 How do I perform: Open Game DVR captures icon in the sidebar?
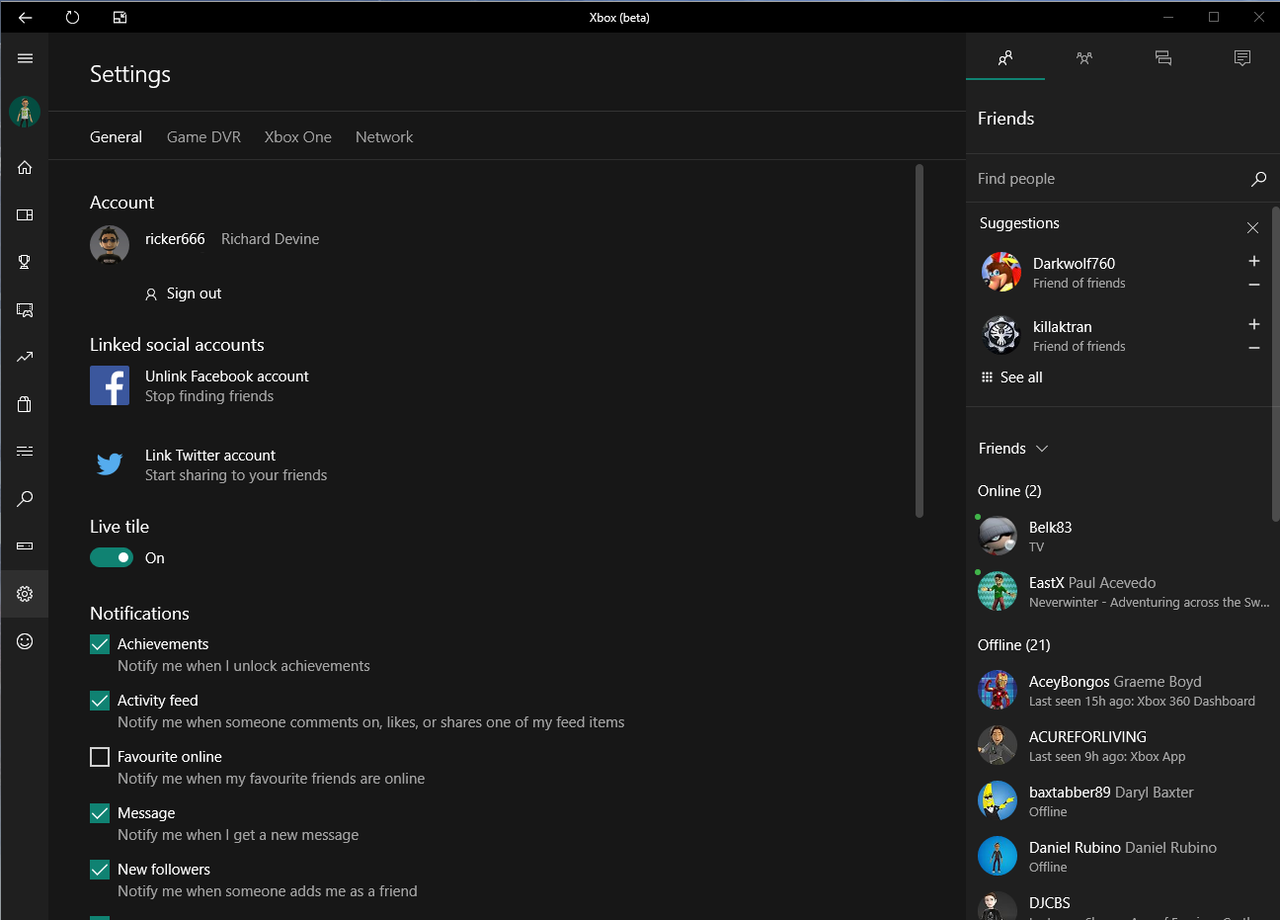(25, 310)
